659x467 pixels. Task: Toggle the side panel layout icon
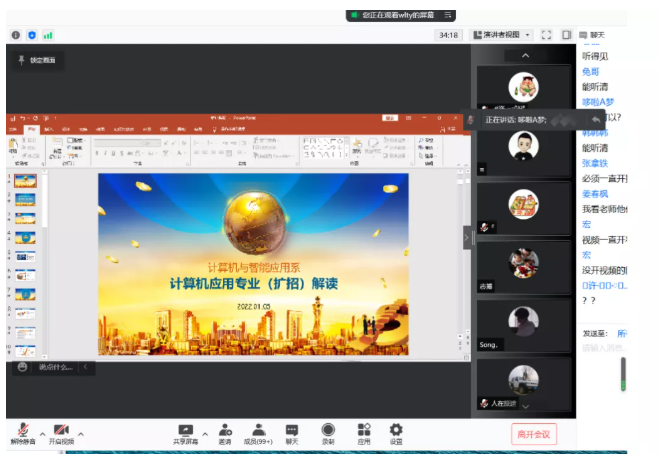pyautogui.click(x=567, y=35)
